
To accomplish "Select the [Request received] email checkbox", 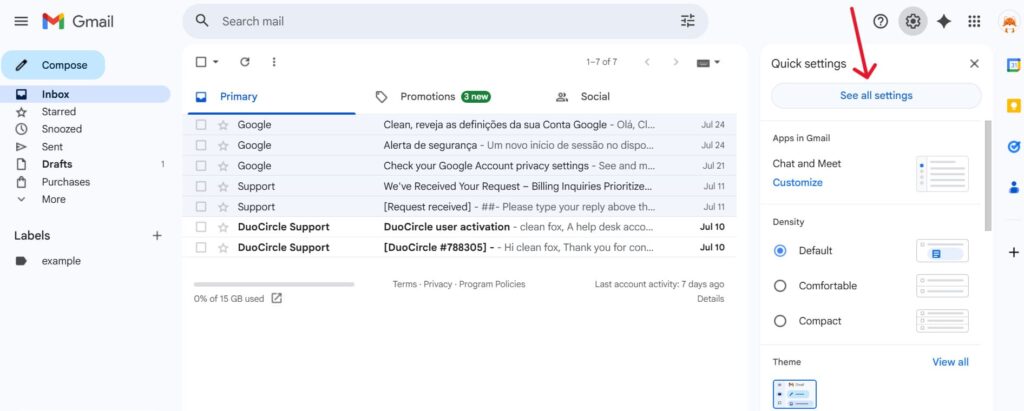I will pyautogui.click(x=201, y=206).
